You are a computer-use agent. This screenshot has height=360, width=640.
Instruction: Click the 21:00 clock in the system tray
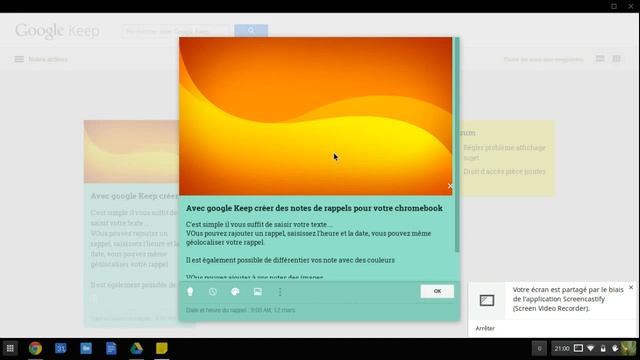pos(562,348)
